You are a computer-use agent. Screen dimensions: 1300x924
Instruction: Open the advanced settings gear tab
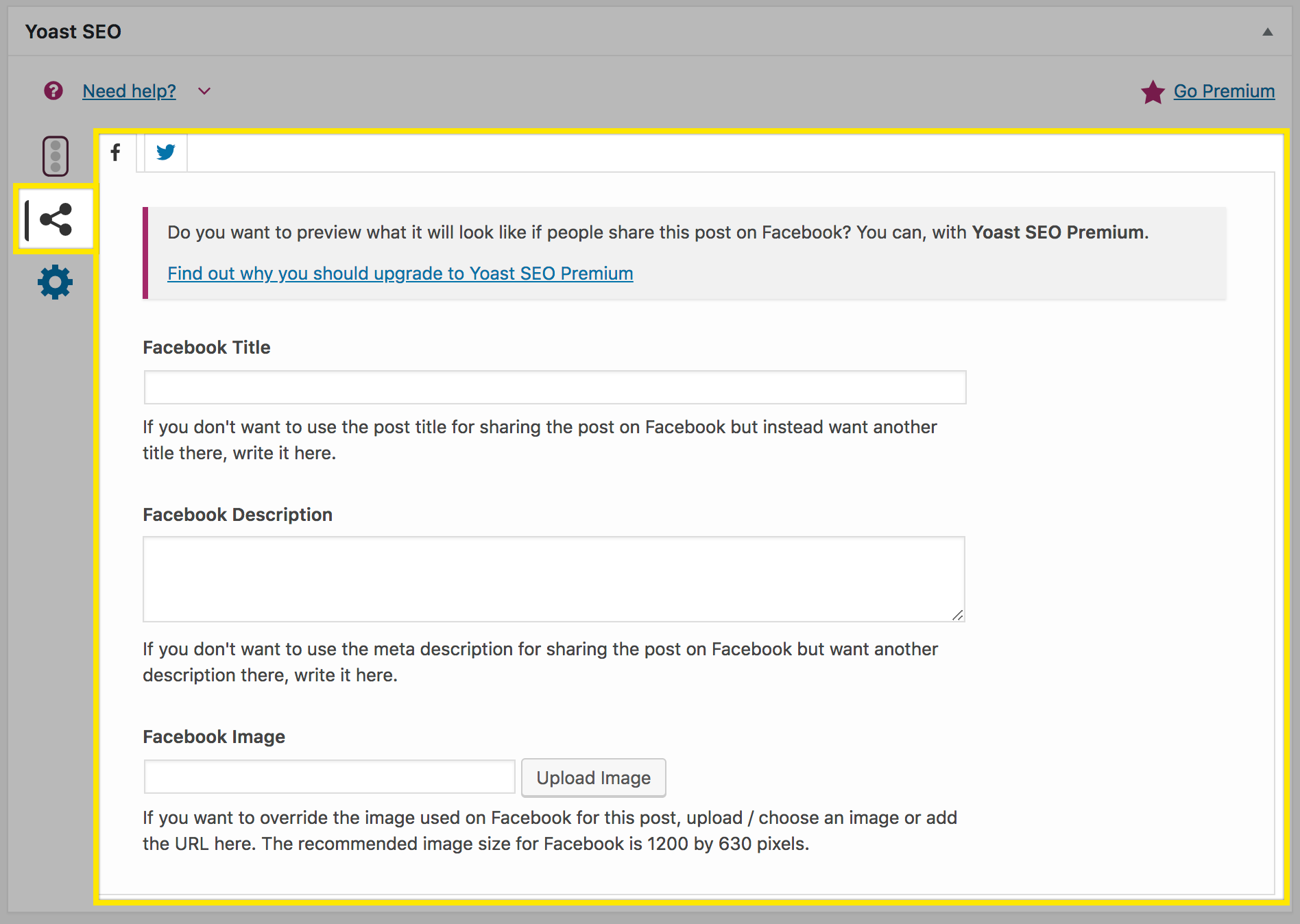pos(56,282)
